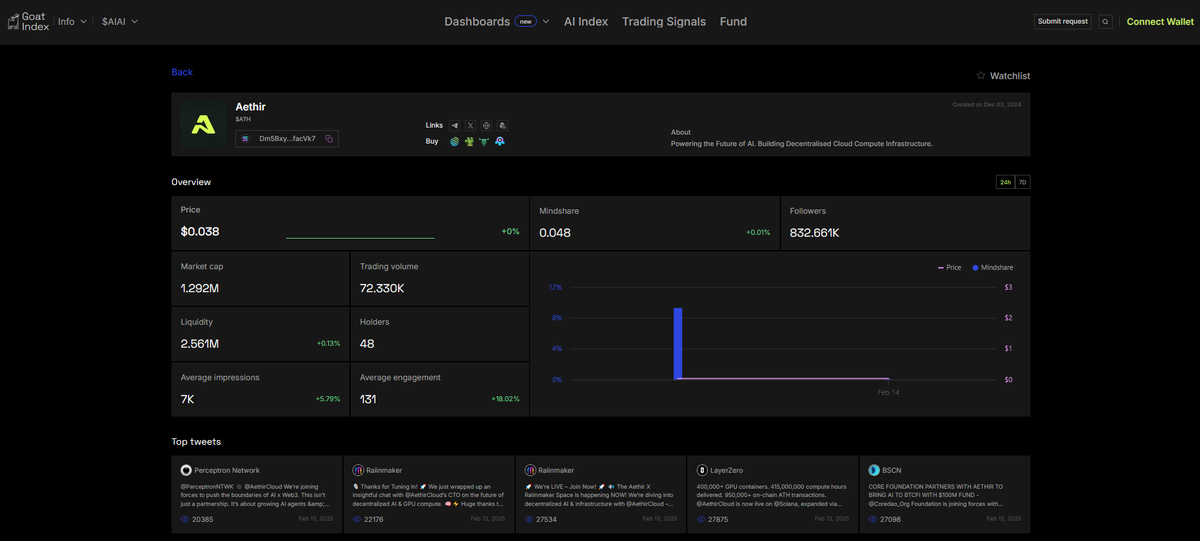Click the fourth Buy icon, blue rocket
The width and height of the screenshot is (1200, 541).
click(499, 142)
